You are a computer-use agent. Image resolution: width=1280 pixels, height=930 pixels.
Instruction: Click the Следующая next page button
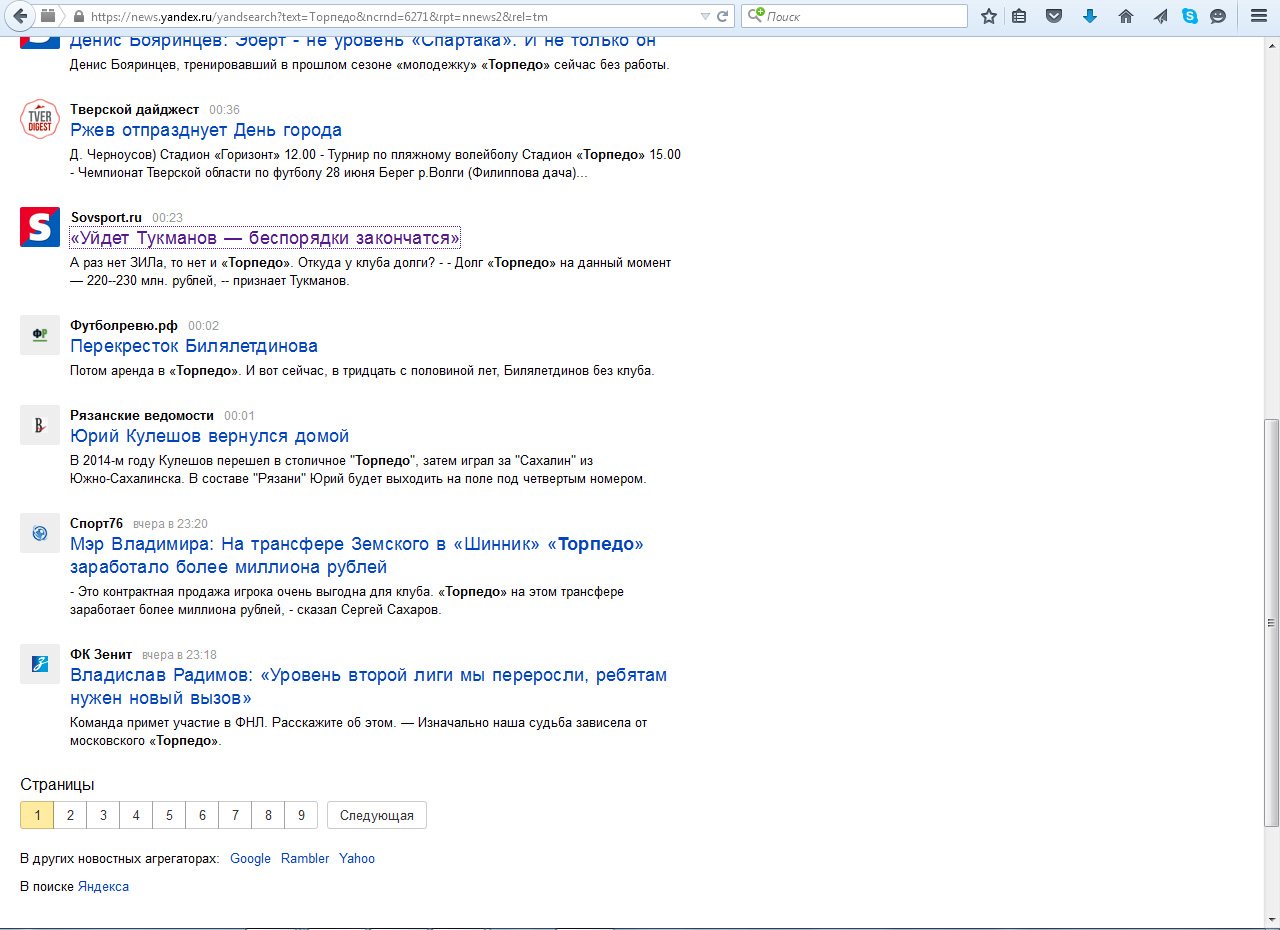point(377,815)
